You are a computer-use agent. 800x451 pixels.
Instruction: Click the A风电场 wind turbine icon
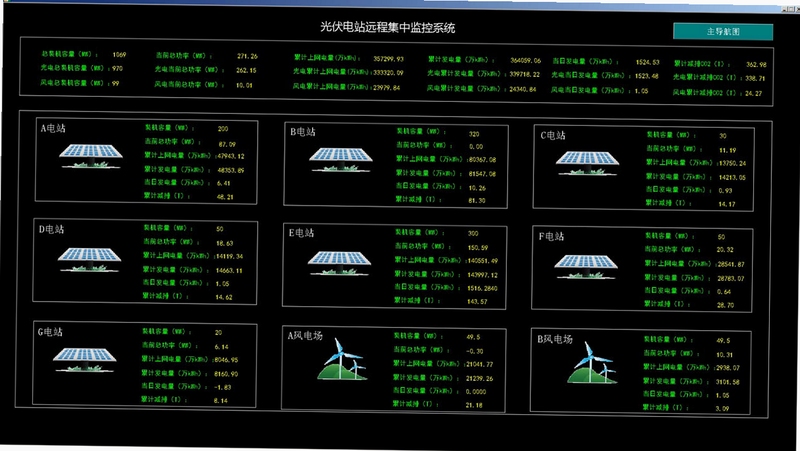coord(342,359)
